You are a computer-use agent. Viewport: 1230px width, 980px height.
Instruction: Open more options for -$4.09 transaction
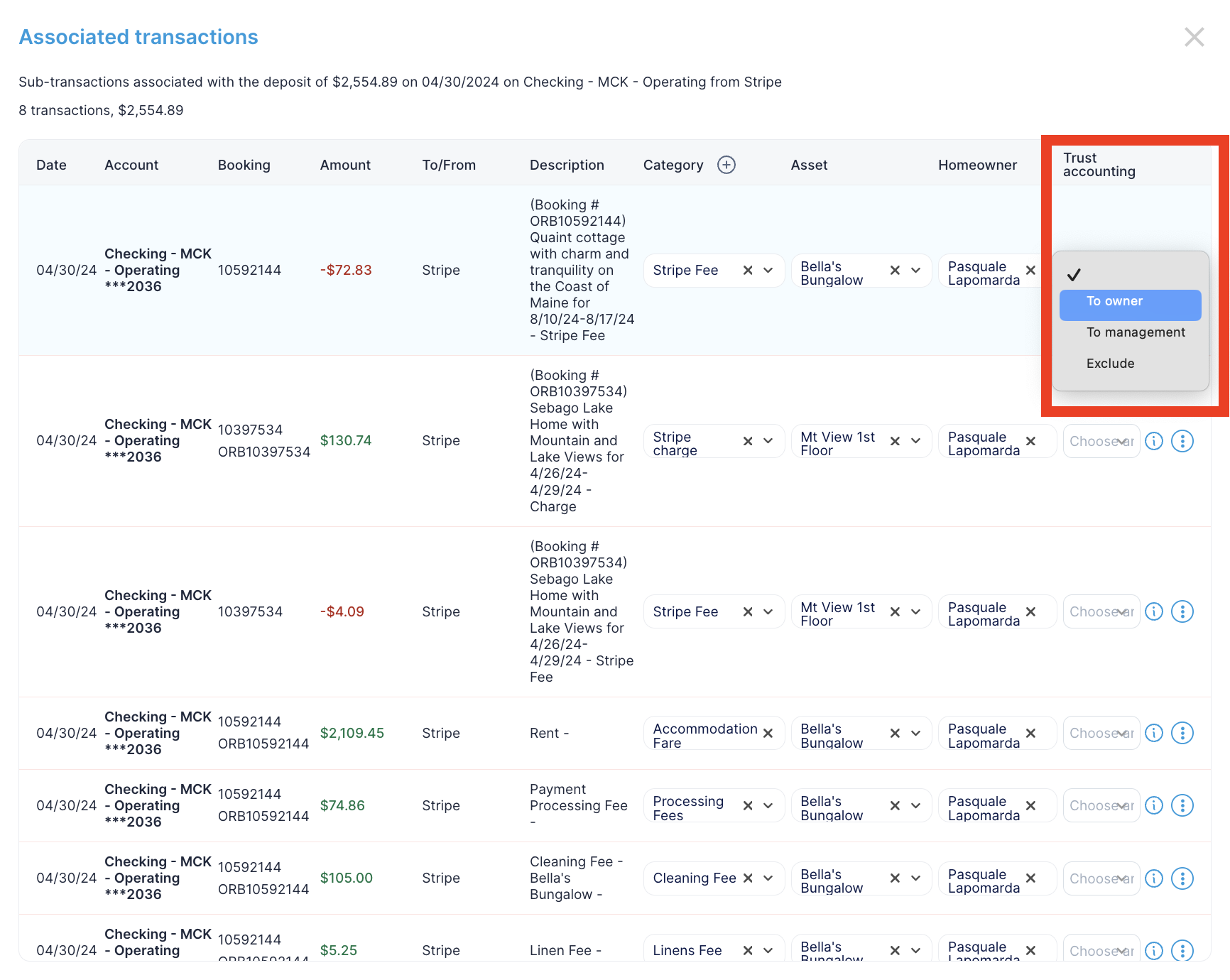(1182, 611)
